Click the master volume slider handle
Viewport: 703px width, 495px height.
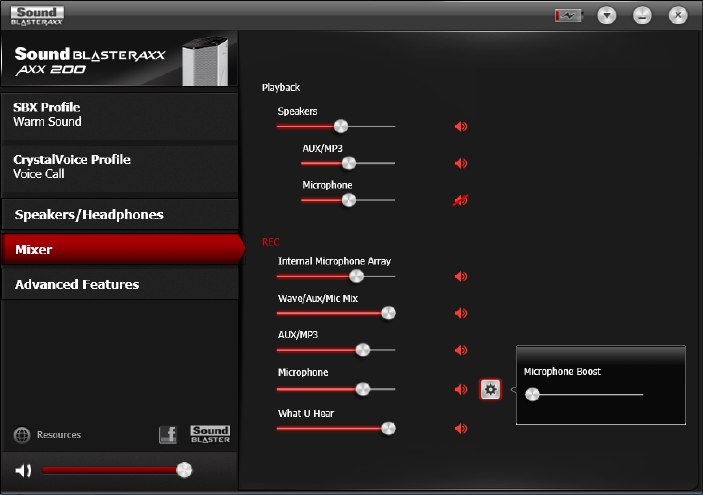tap(184, 470)
